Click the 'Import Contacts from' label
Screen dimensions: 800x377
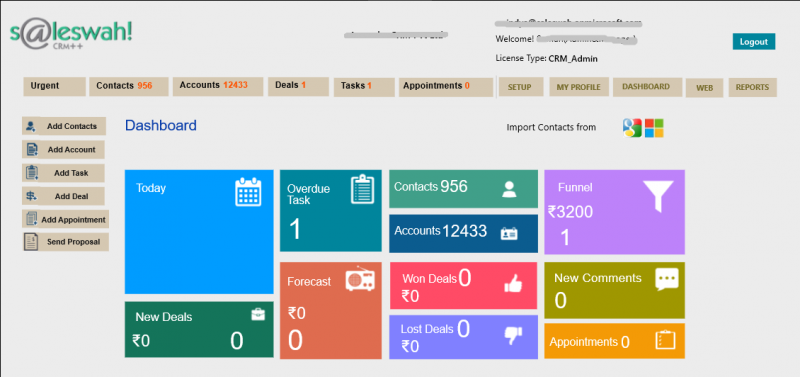pyautogui.click(x=551, y=128)
